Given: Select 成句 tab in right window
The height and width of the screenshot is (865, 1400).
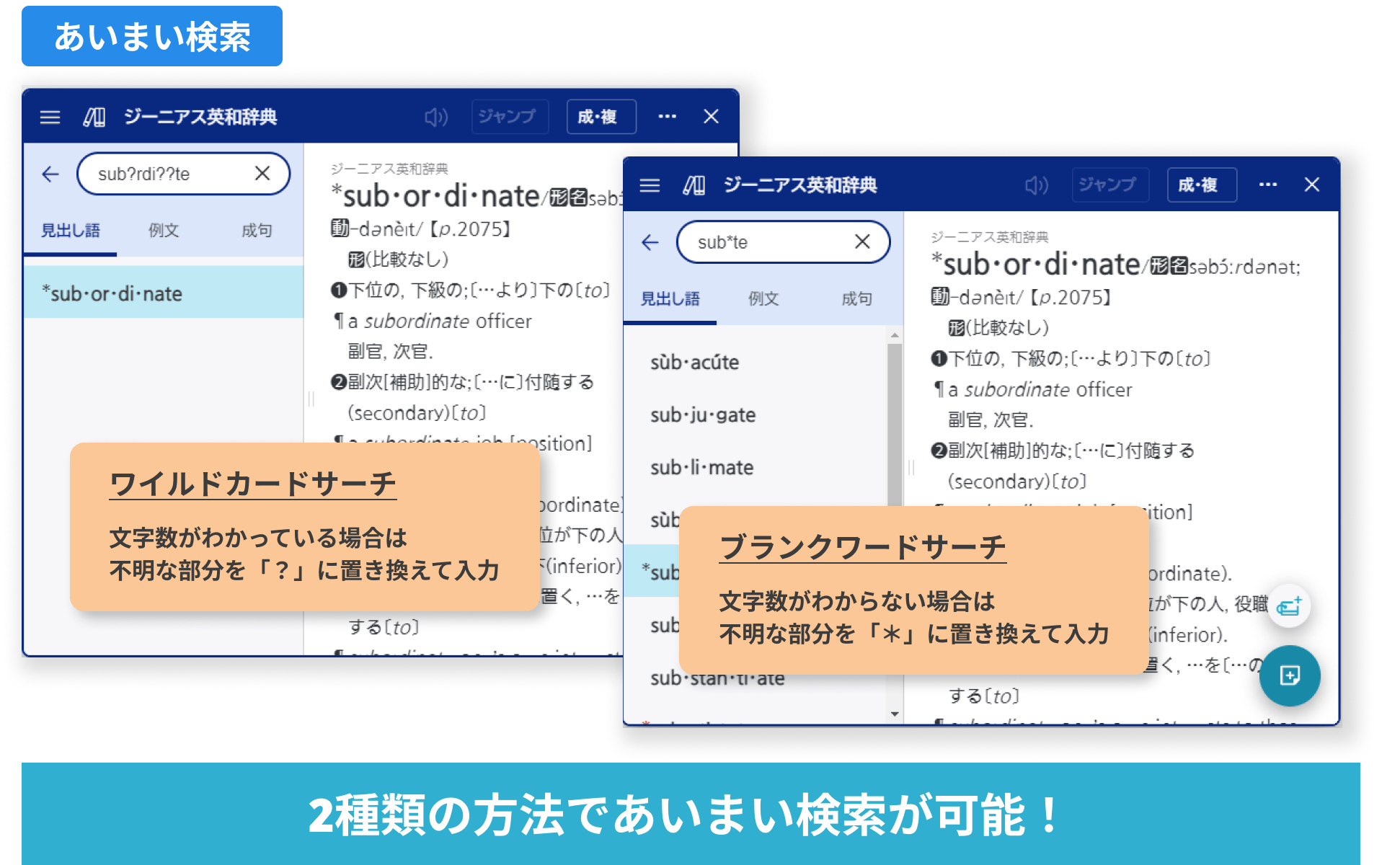Looking at the screenshot, I should pos(857,298).
